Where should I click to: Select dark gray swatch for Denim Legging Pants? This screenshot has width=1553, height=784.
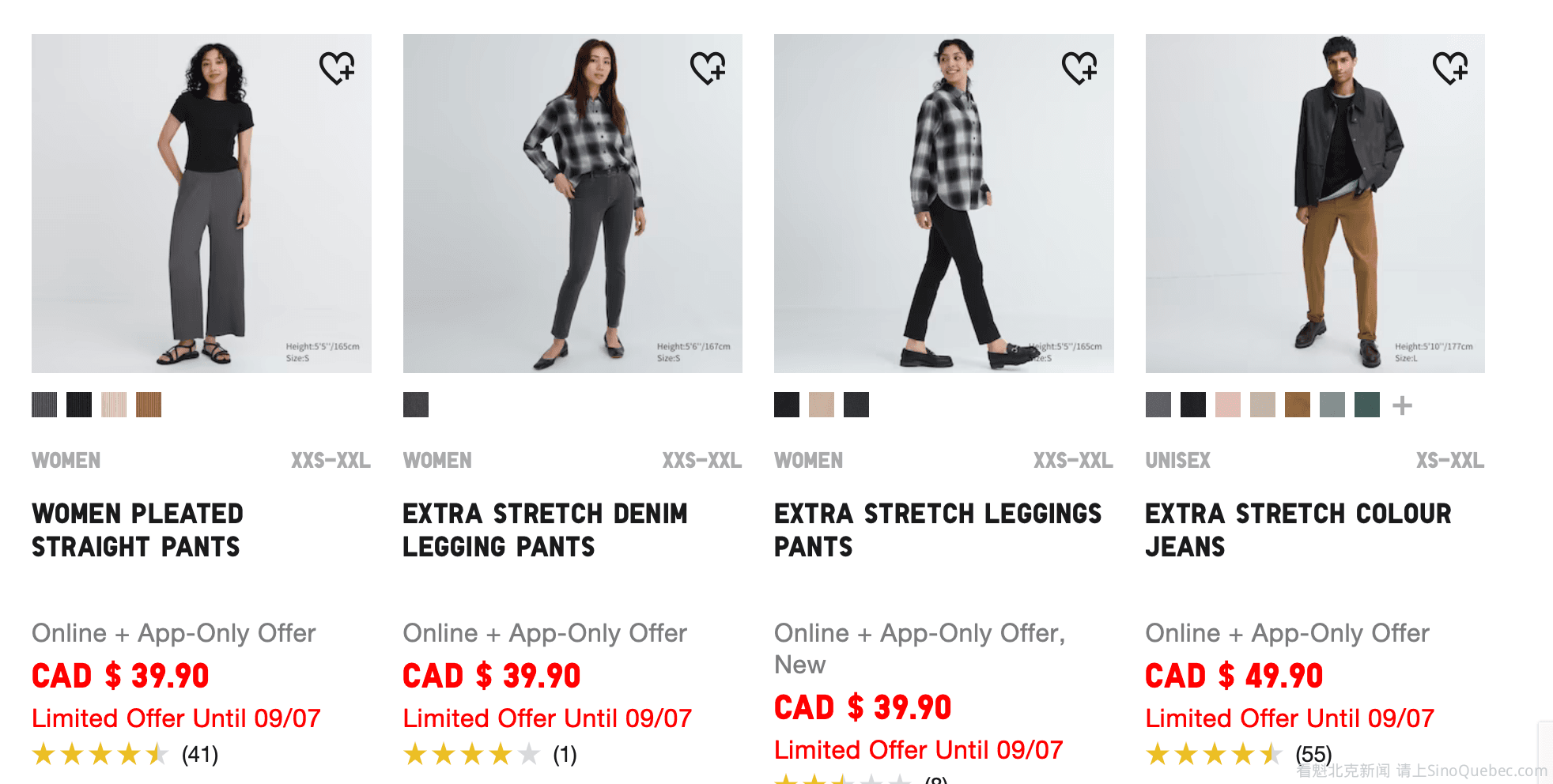point(416,405)
